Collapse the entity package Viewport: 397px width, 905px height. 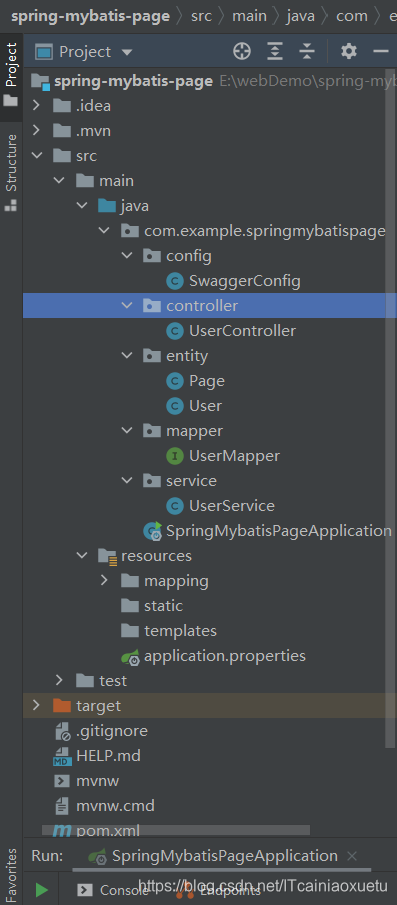pyautogui.click(x=127, y=356)
